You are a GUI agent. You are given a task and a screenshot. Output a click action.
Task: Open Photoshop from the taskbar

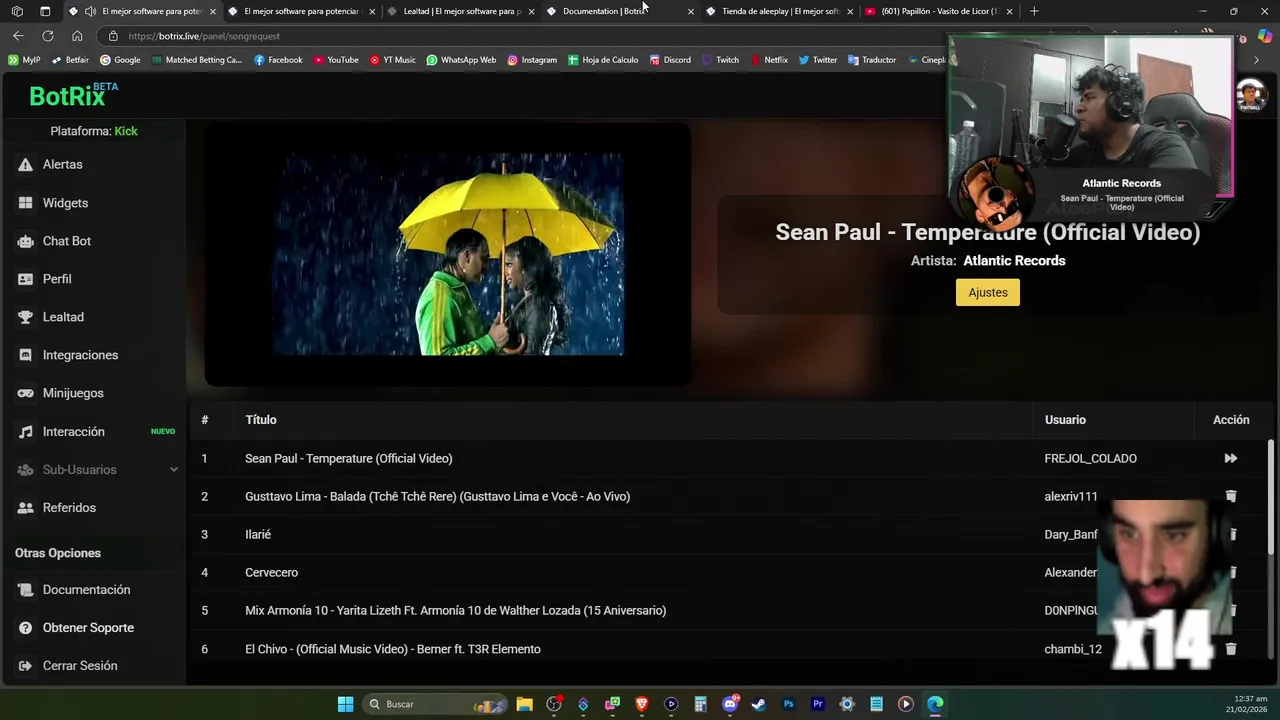(x=788, y=704)
